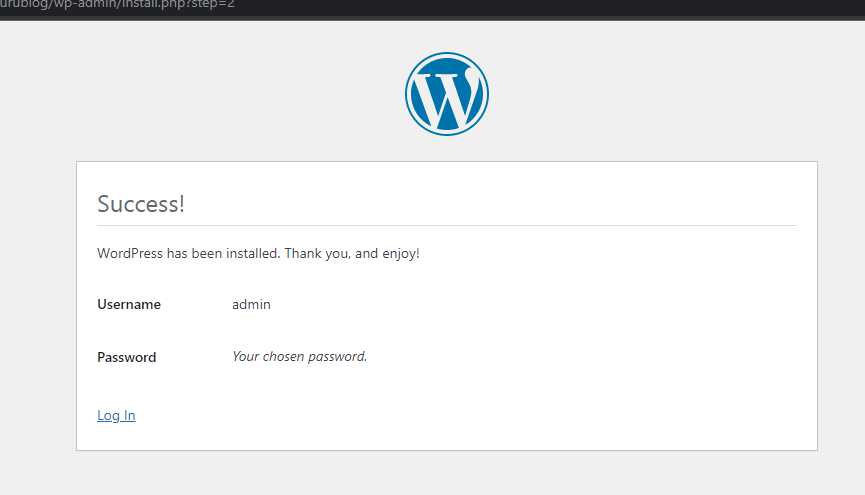The image size is (865, 495).
Task: Click the "WordPress has been installed." sentence
Action: tap(188, 253)
